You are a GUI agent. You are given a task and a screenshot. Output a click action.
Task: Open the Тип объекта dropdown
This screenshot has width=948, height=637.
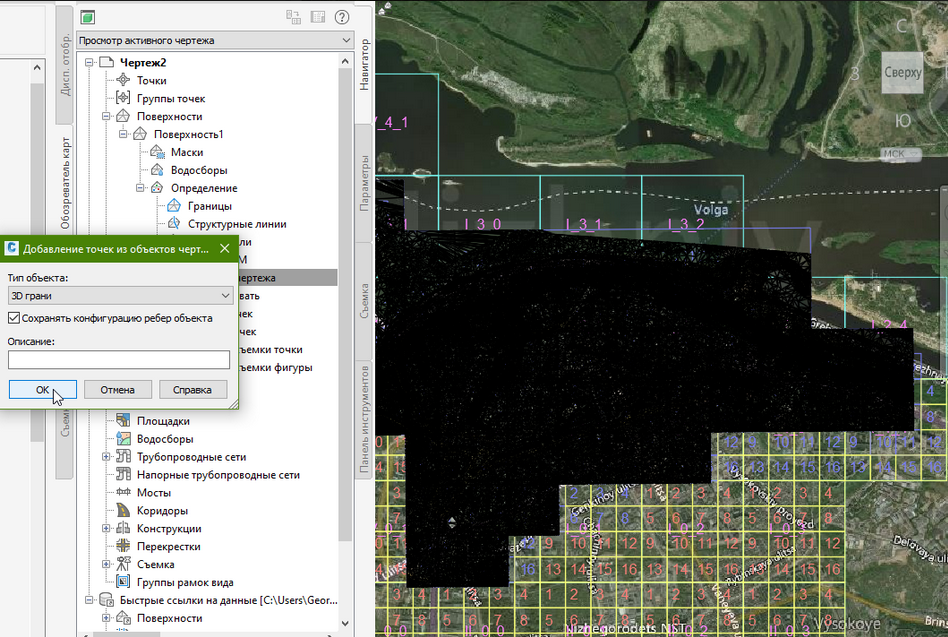tap(119, 295)
